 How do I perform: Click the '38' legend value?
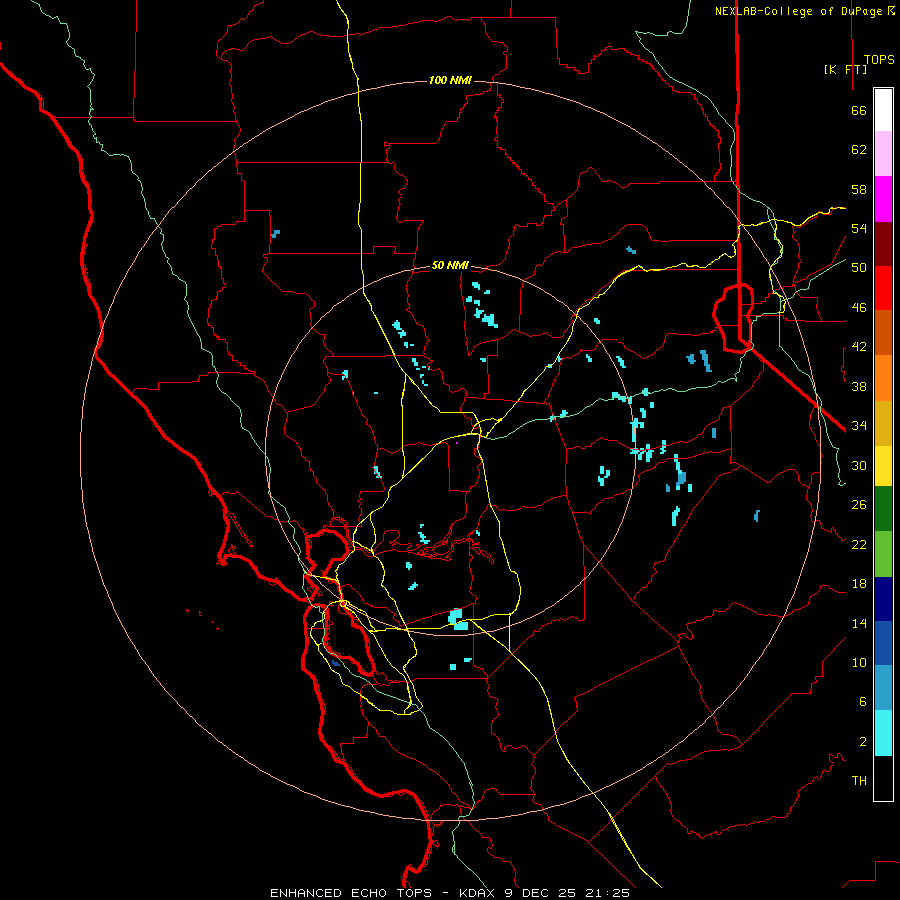859,386
